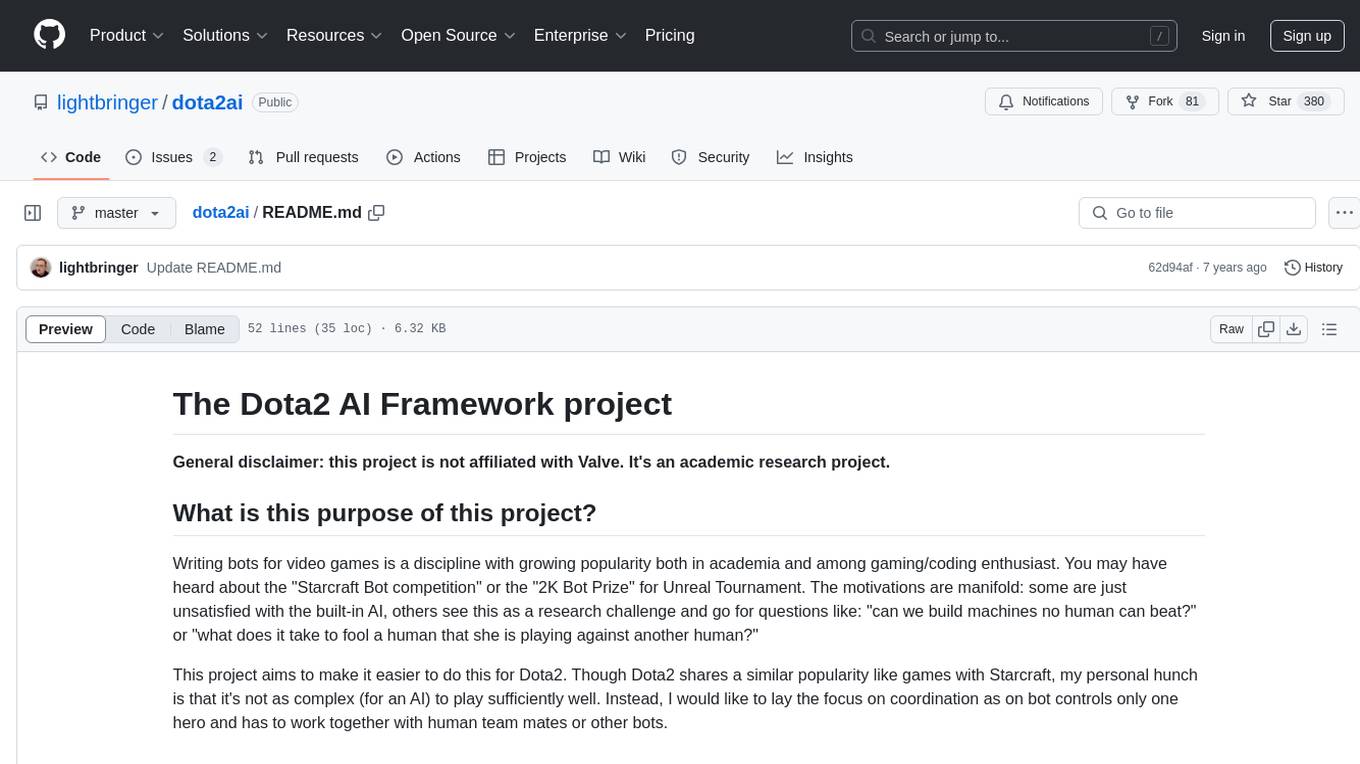Image resolution: width=1360 pixels, height=764 pixels.
Task: Open the GitHub logo home link
Action: tap(49, 35)
